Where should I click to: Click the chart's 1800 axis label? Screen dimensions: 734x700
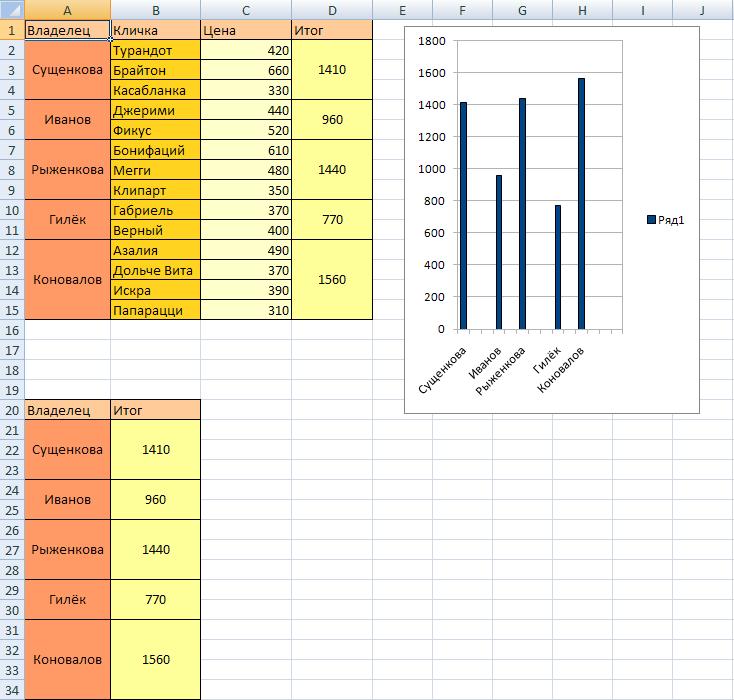[432, 41]
